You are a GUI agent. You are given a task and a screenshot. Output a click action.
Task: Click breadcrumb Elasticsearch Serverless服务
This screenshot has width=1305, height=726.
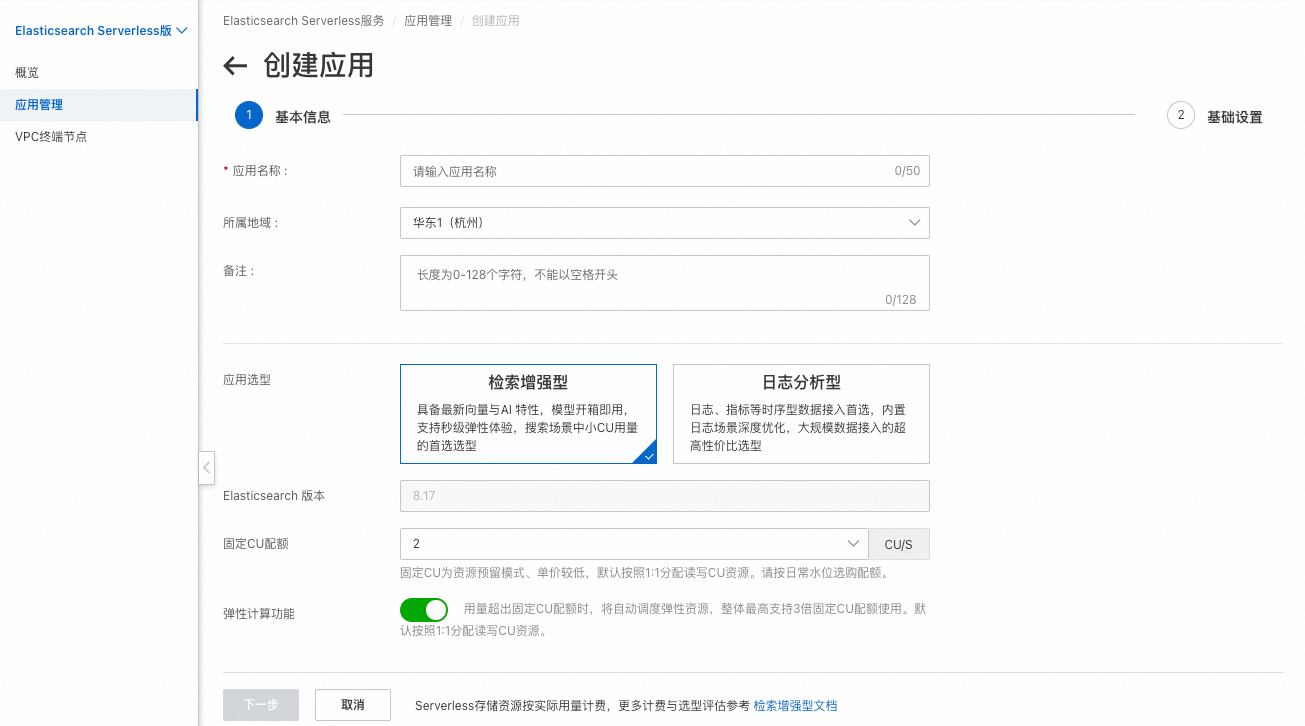pos(303,21)
